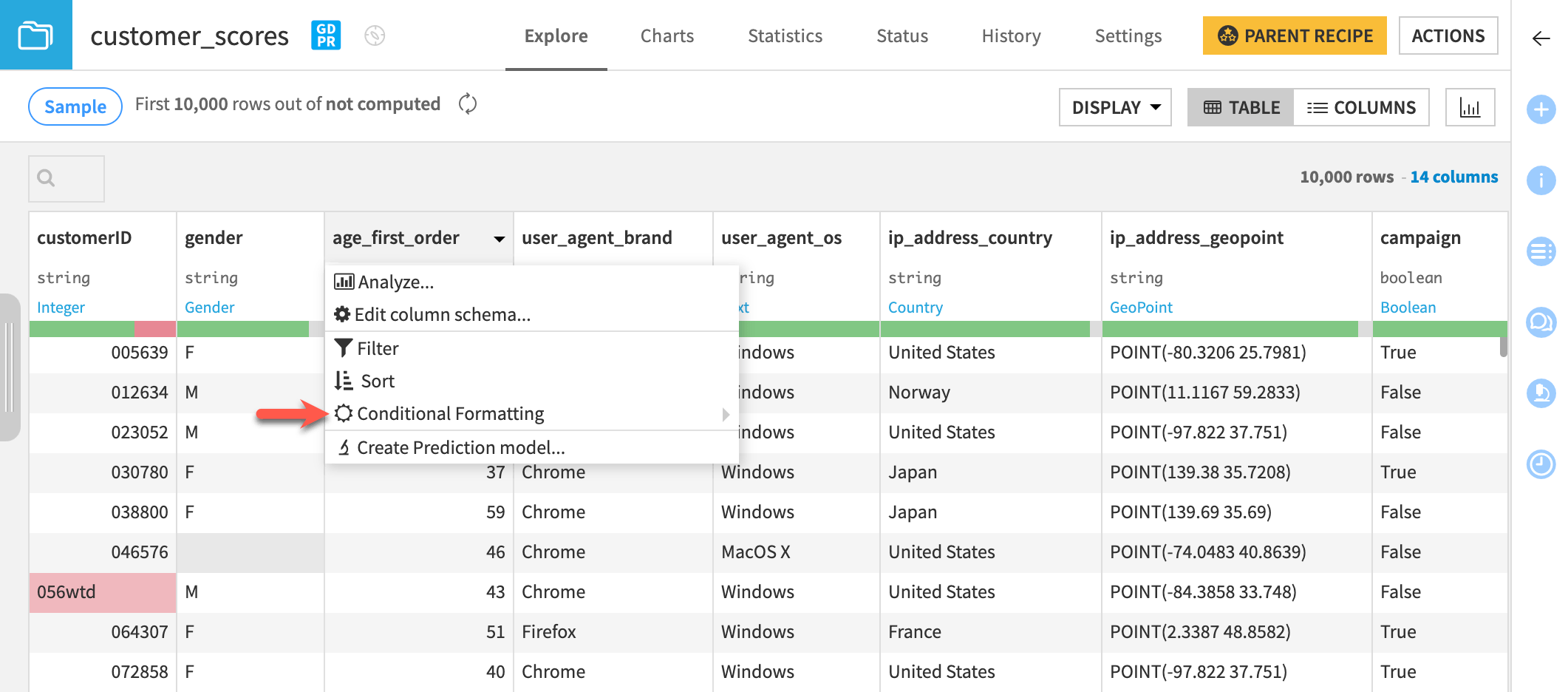Click PARENT RECIPE button
The width and height of the screenshot is (1568, 692).
pyautogui.click(x=1295, y=35)
